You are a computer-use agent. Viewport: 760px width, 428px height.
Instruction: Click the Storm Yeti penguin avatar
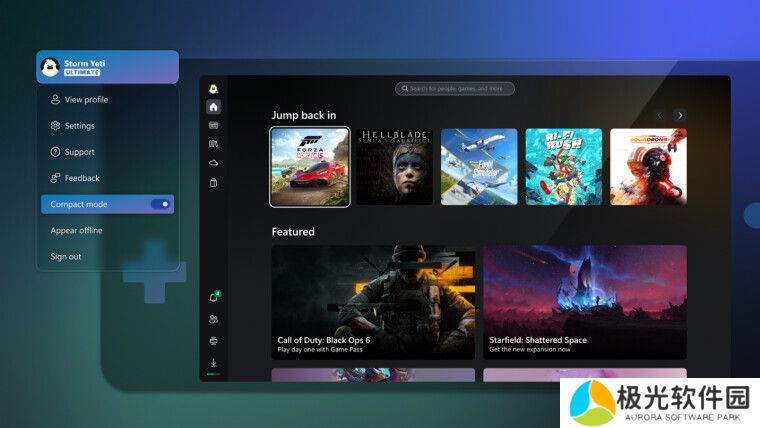point(50,67)
